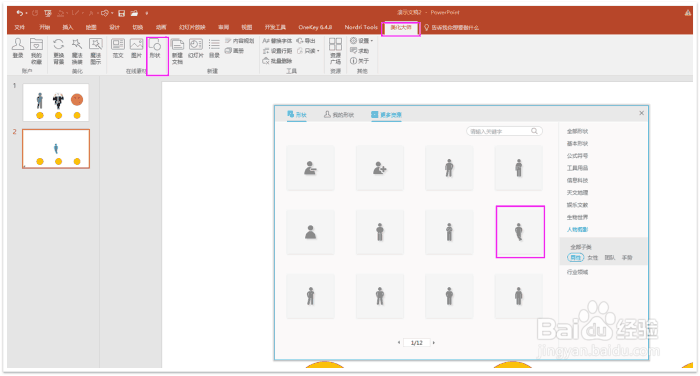Select slide 1 thumbnail

pyautogui.click(x=56, y=102)
